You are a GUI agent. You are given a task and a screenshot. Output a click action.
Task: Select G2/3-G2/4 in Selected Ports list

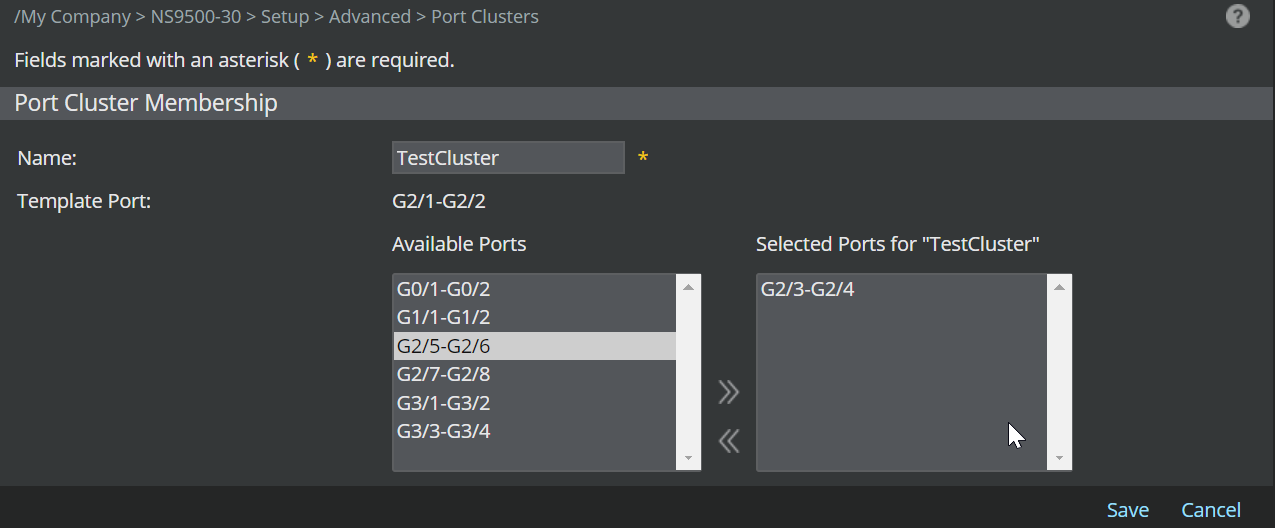coord(902,290)
